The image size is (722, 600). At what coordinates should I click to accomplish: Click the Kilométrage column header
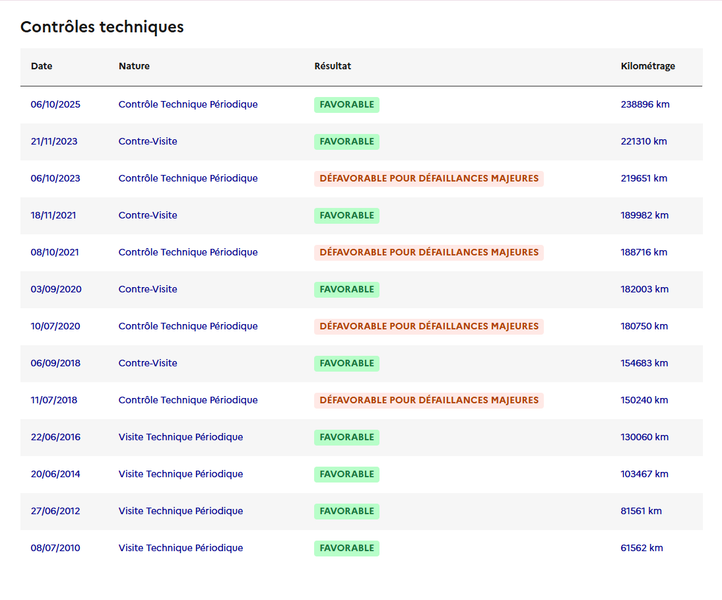click(x=648, y=66)
